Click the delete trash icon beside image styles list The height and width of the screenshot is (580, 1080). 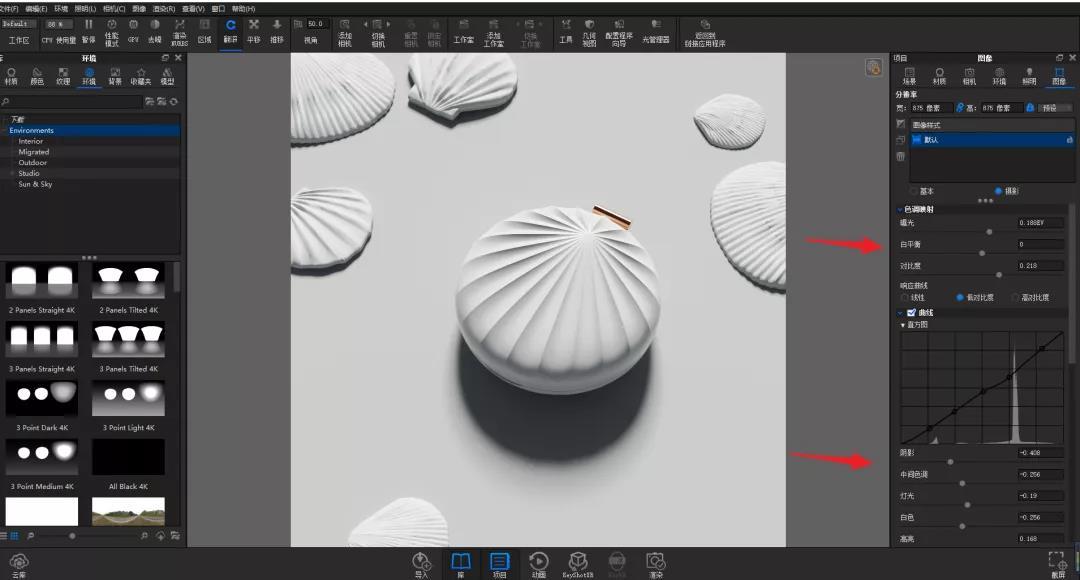tap(900, 156)
